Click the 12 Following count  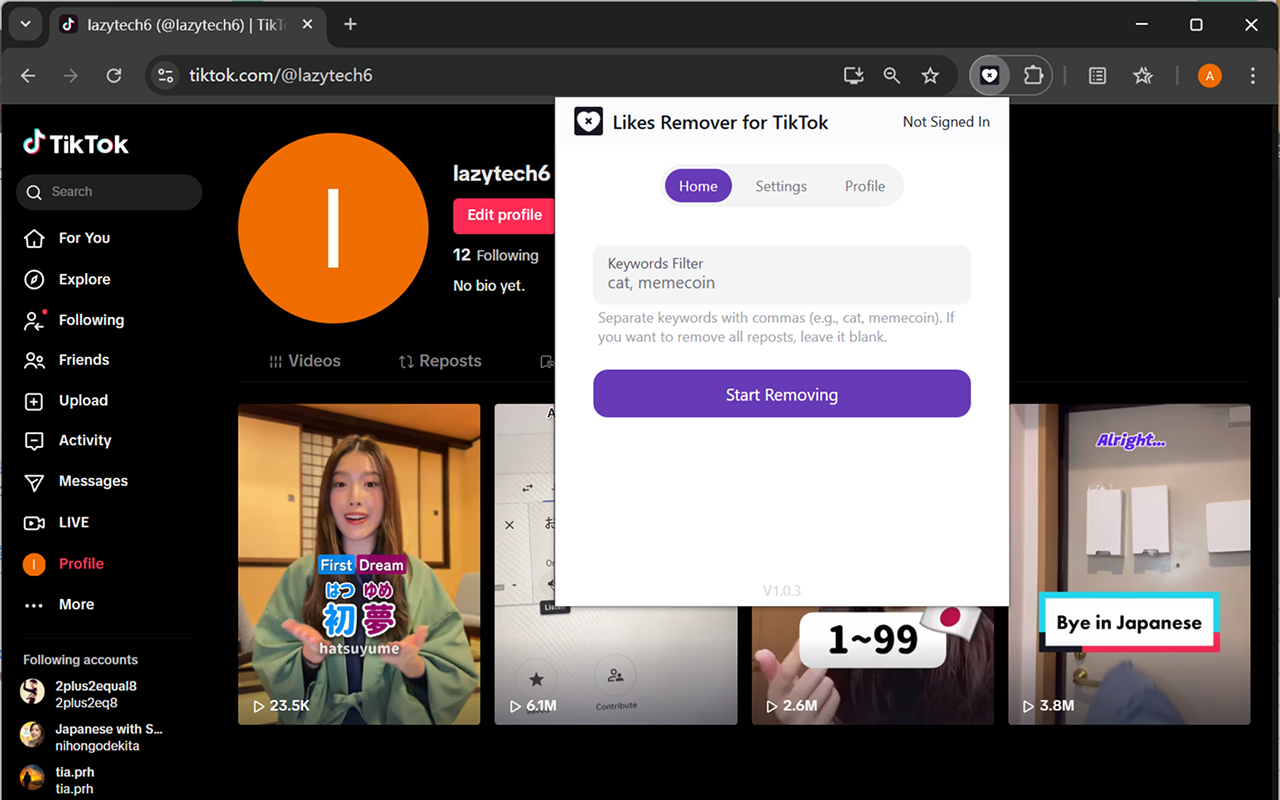click(x=496, y=255)
